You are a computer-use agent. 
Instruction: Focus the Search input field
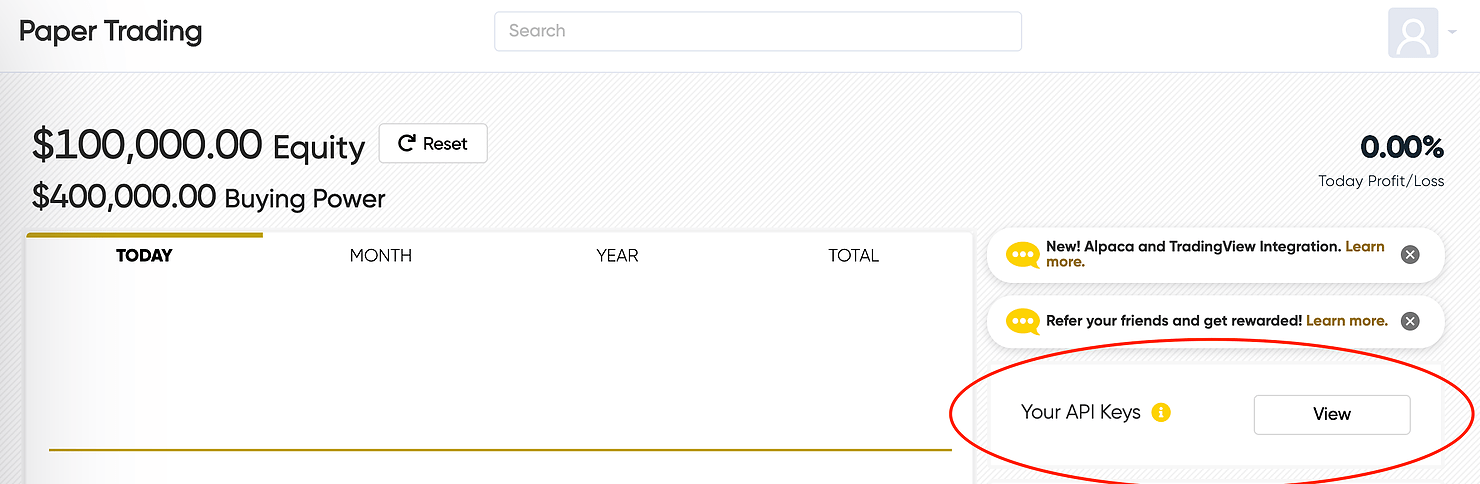[758, 31]
